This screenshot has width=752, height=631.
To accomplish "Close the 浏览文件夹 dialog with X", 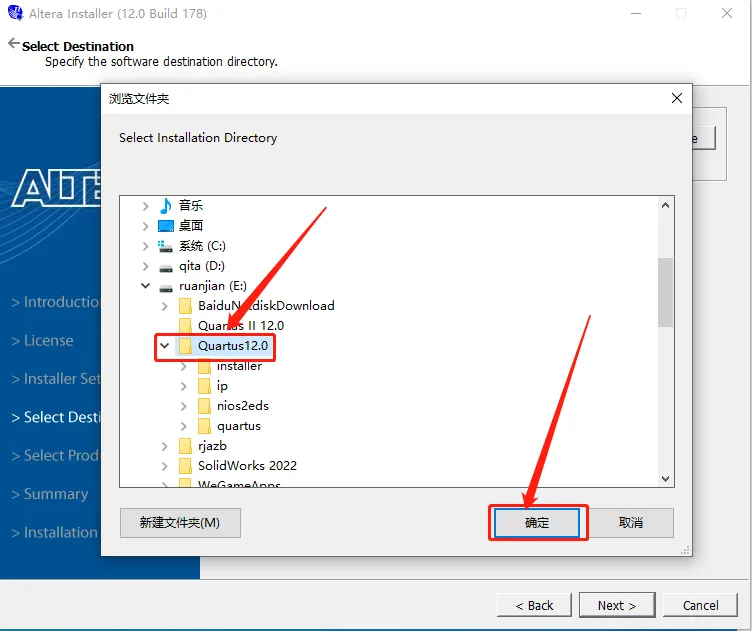I will pyautogui.click(x=677, y=98).
